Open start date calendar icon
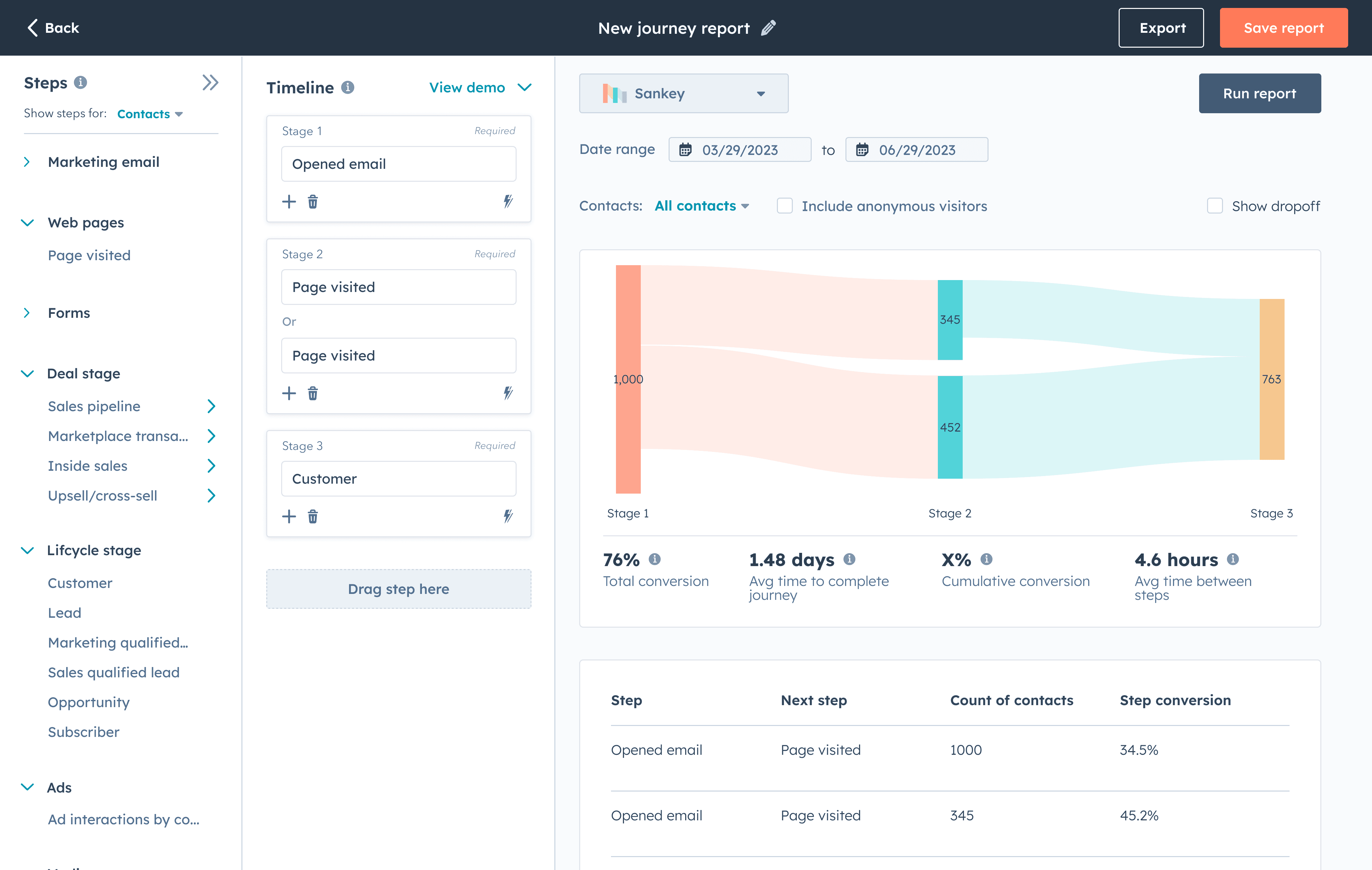The image size is (1372, 870). (686, 150)
